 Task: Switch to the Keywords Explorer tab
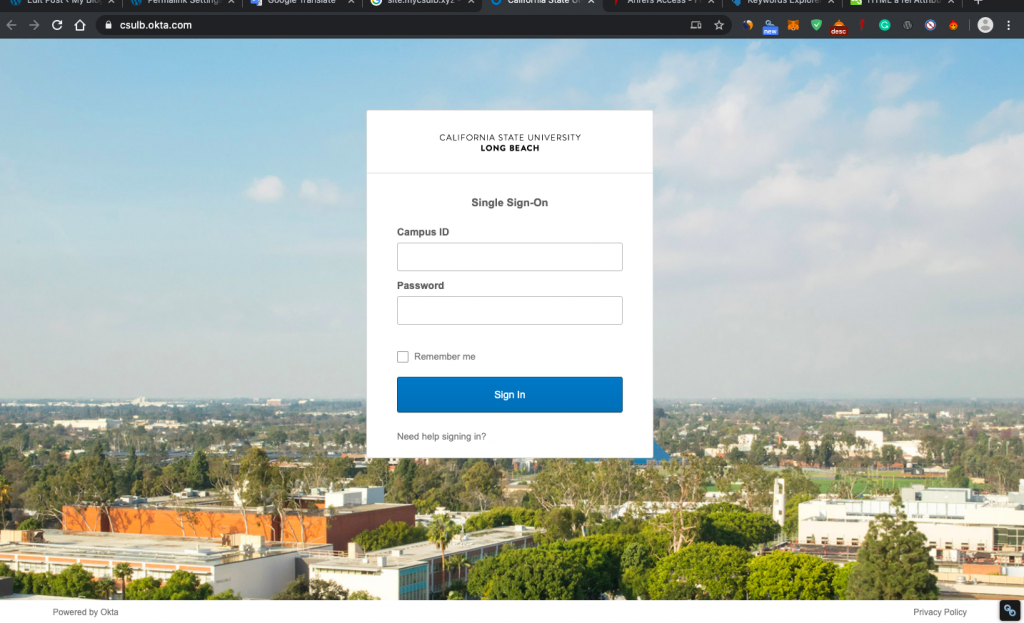tap(782, 2)
